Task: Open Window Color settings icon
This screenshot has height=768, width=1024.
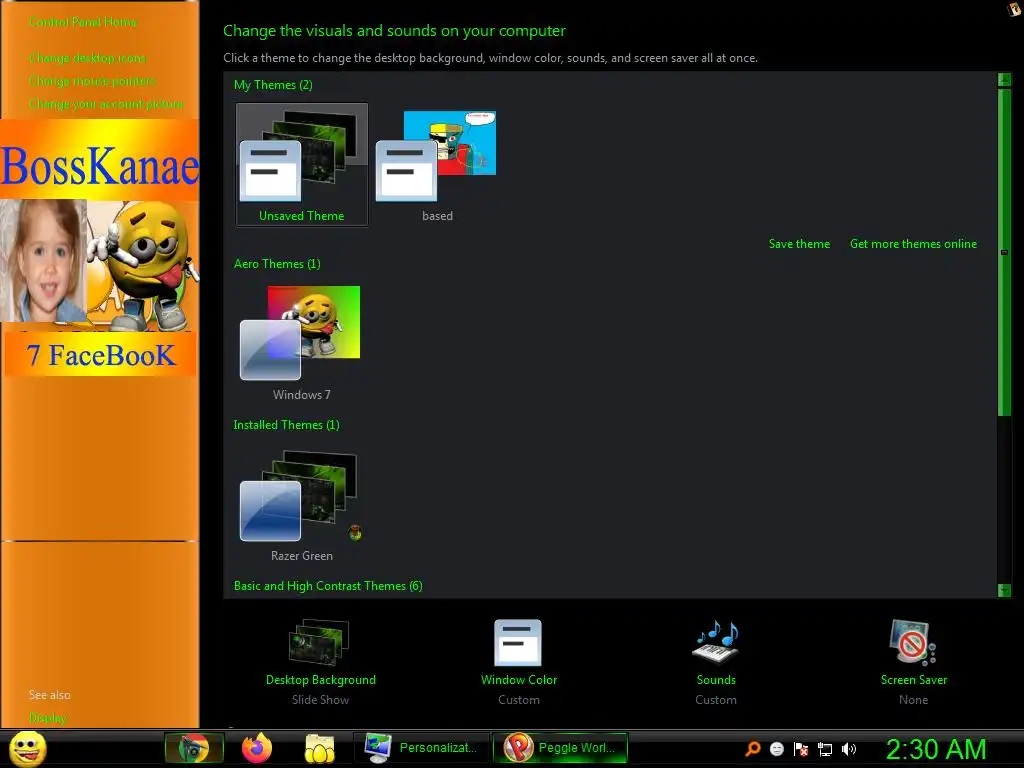Action: pos(518,643)
